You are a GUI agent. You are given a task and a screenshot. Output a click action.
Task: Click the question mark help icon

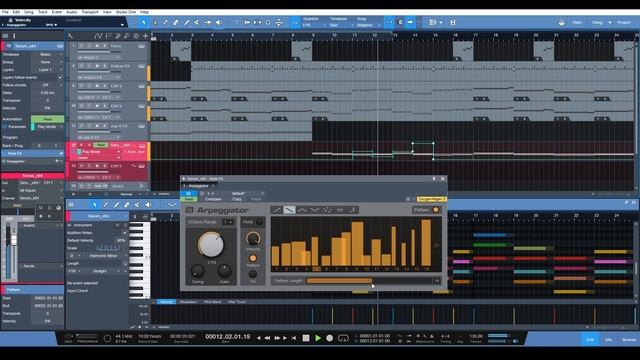click(x=236, y=22)
